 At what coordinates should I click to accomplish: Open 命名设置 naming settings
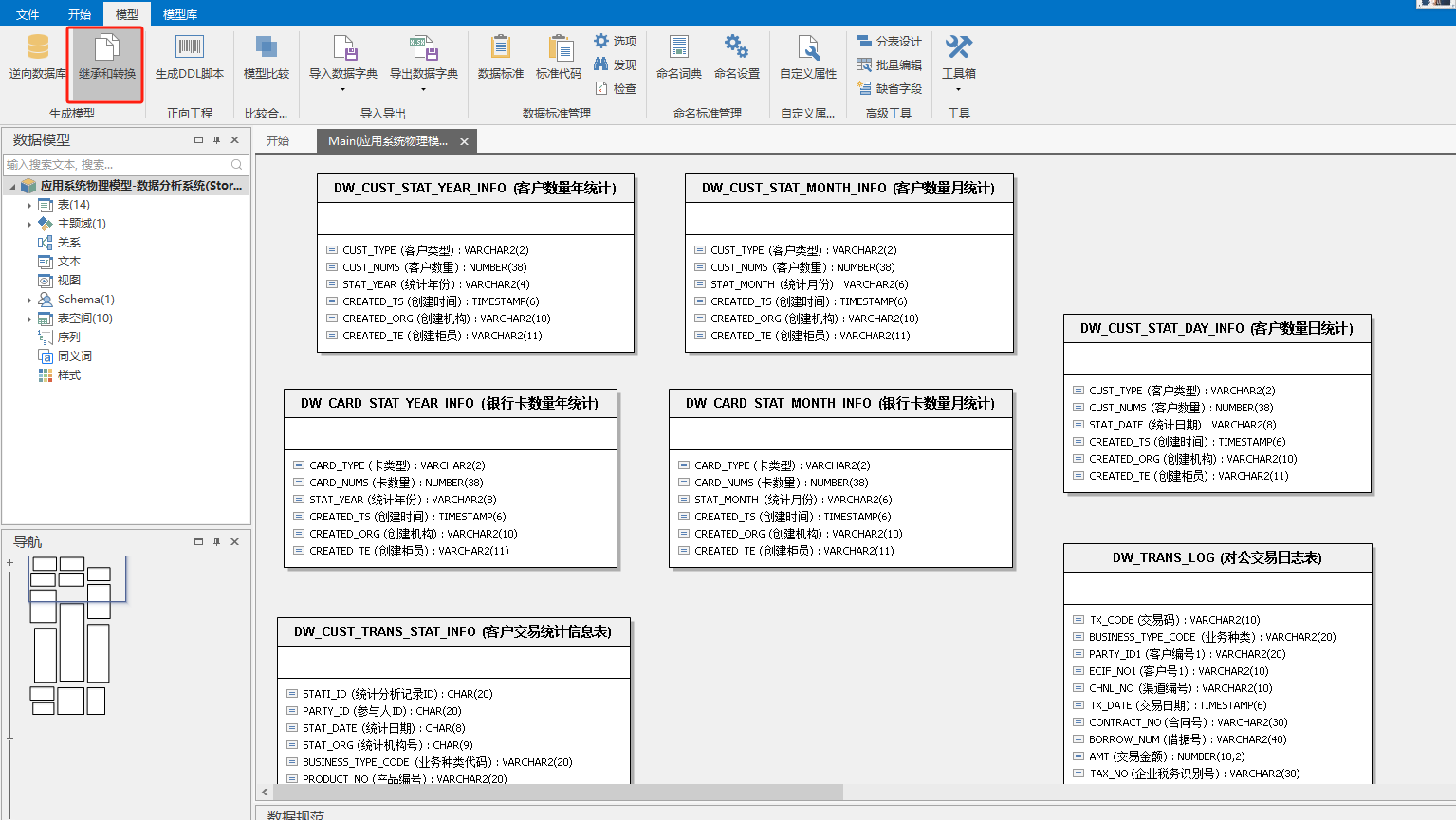(x=737, y=57)
